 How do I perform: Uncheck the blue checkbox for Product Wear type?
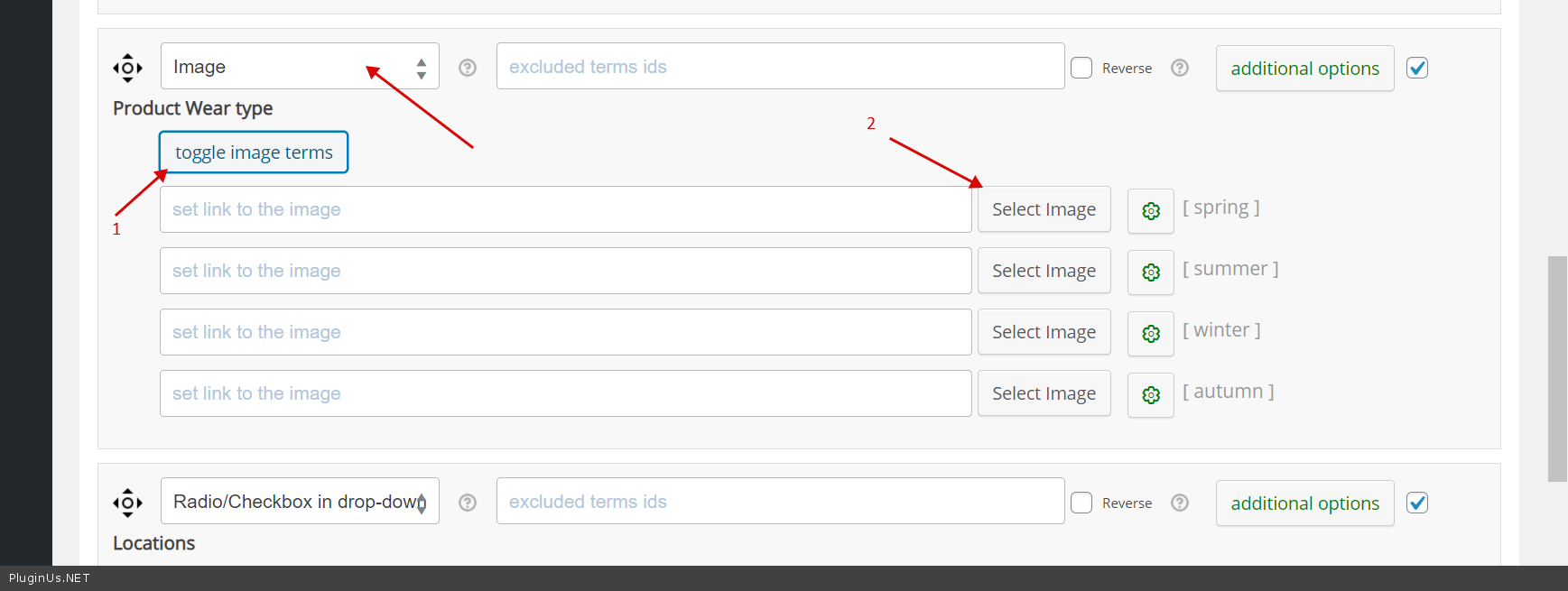[x=1417, y=68]
